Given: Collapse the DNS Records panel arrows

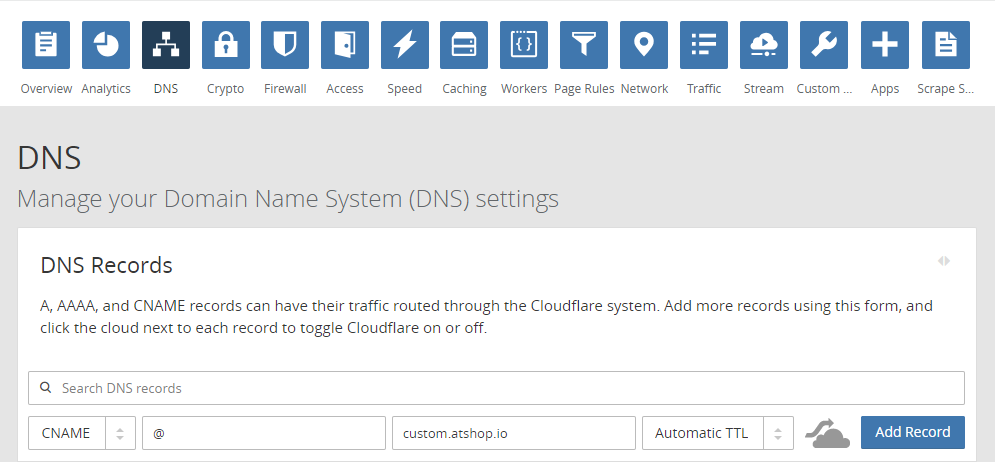Looking at the screenshot, I should coord(944,261).
